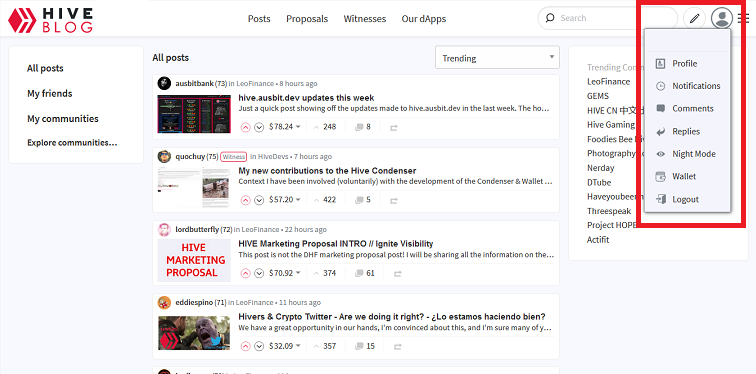The height and width of the screenshot is (374, 756).
Task: Show voters list for 374 votes
Action: (x=324, y=273)
